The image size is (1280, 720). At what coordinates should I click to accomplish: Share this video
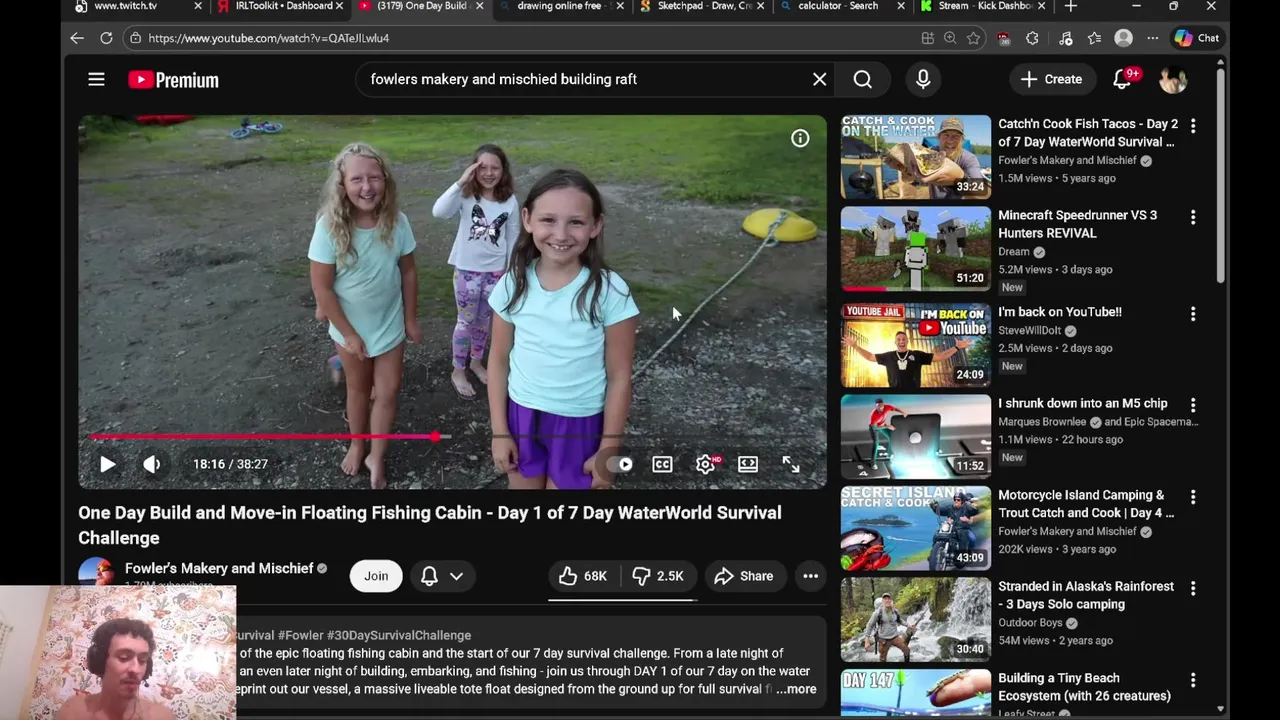point(744,576)
